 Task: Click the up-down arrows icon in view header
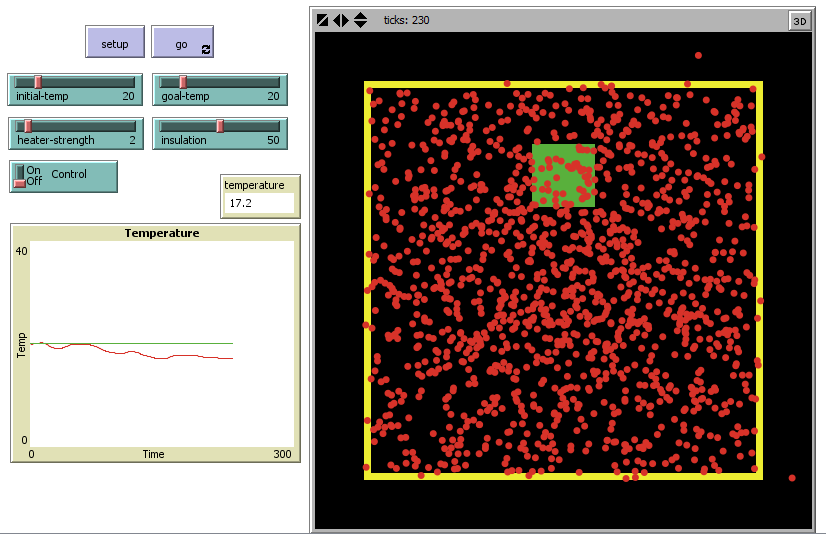(360, 20)
